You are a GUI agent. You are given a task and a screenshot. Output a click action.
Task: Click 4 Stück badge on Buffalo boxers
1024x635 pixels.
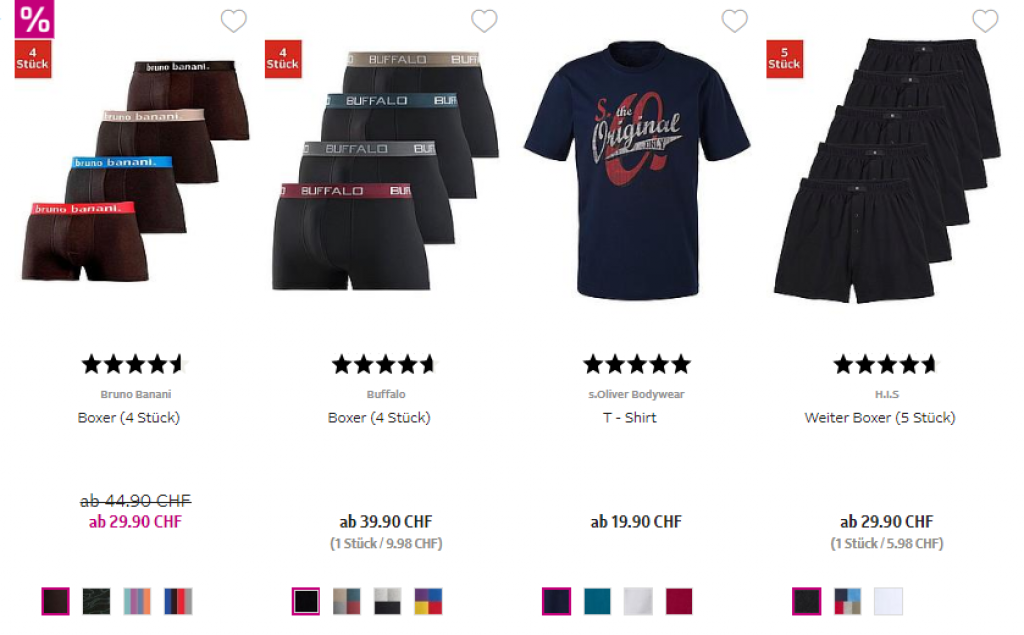[283, 59]
